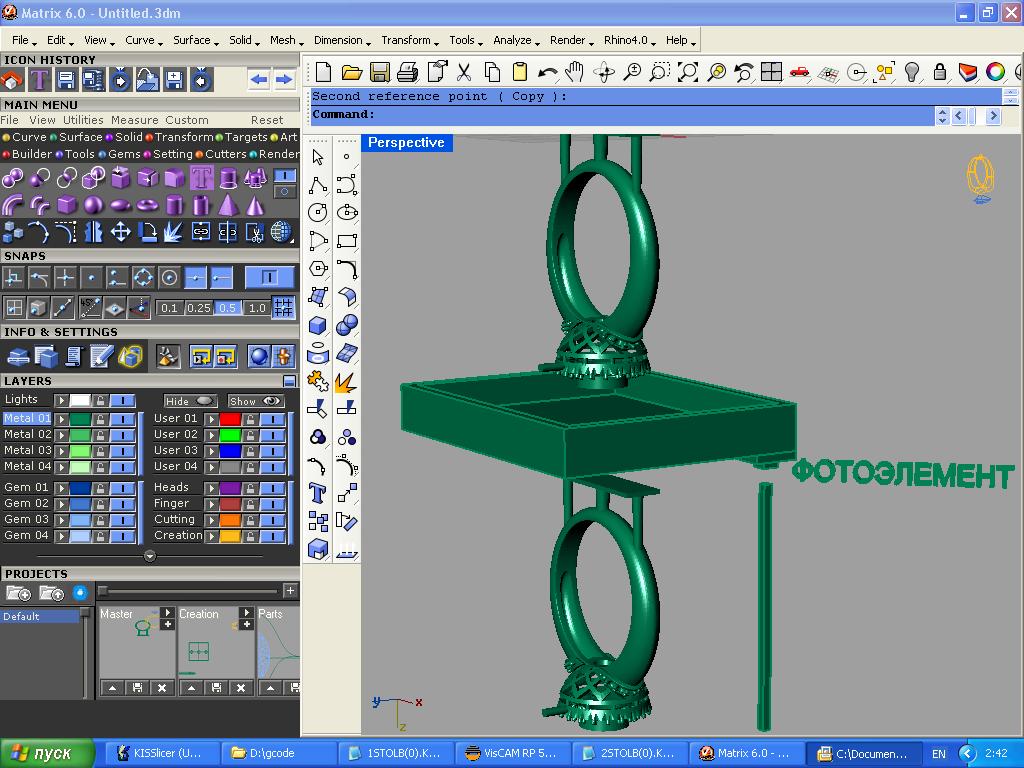Viewport: 1024px width, 768px height.
Task: Click the Four Viewports layout icon
Action: point(771,72)
